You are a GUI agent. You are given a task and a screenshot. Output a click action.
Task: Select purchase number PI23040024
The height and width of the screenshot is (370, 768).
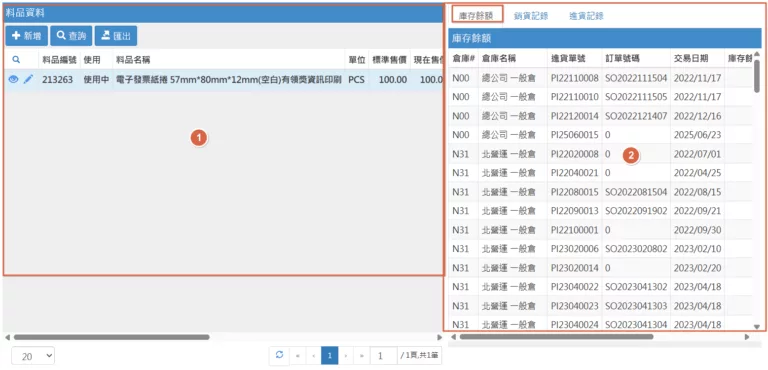[x=575, y=325]
